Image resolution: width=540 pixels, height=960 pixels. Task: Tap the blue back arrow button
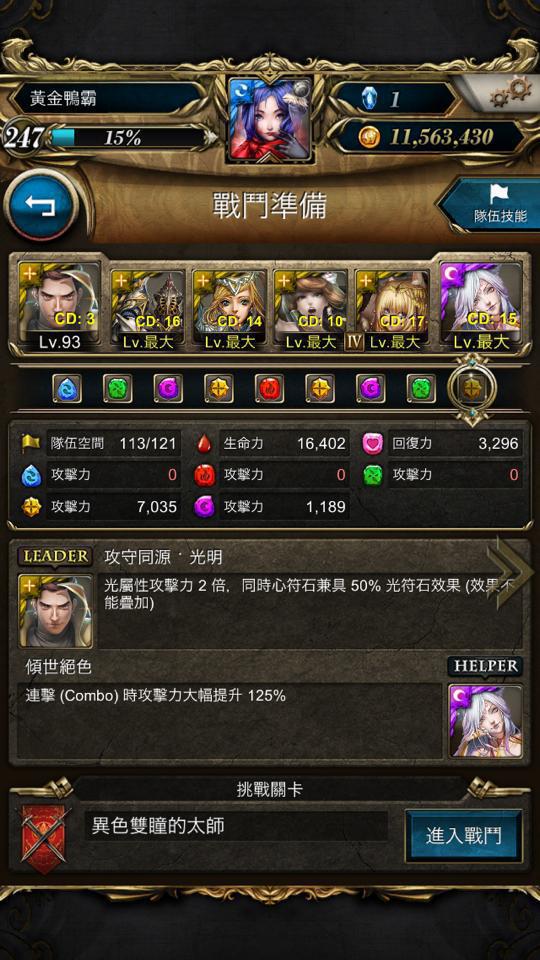tap(42, 207)
